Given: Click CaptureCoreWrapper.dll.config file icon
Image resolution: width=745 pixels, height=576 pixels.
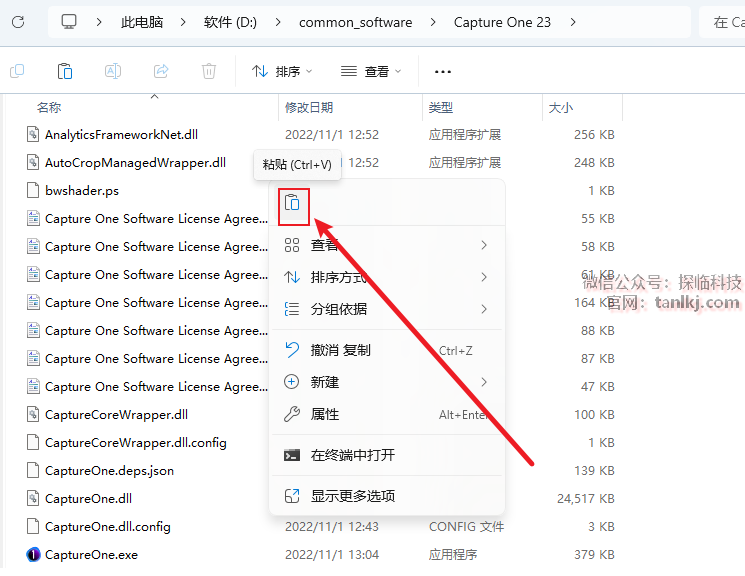Looking at the screenshot, I should click(x=33, y=442).
